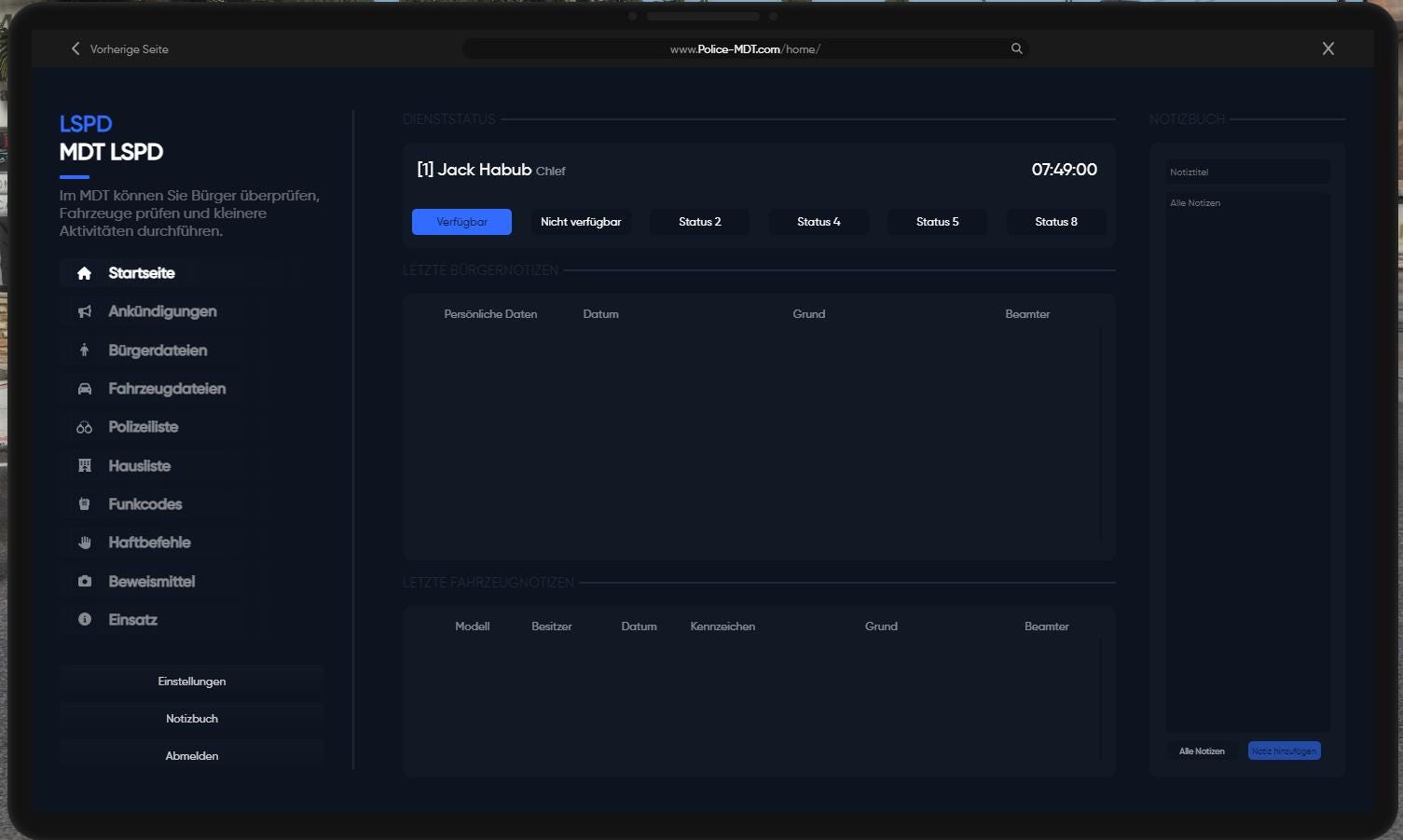1403x840 pixels.
Task: Open Fahrzeugdateien using the car icon
Action: (84, 389)
